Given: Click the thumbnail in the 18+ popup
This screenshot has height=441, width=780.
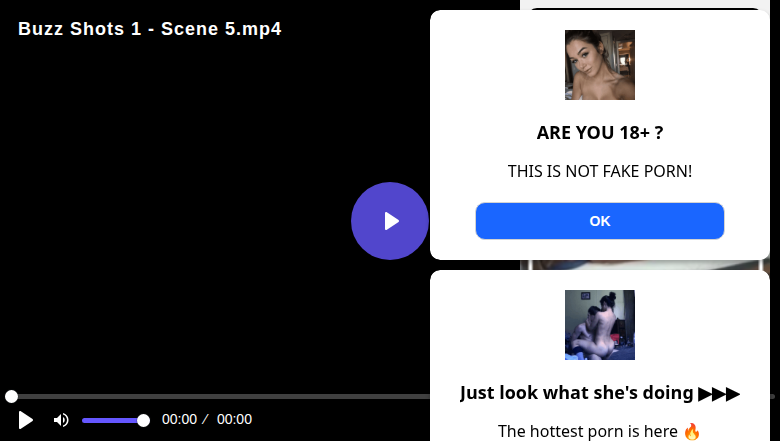Looking at the screenshot, I should 599,65.
